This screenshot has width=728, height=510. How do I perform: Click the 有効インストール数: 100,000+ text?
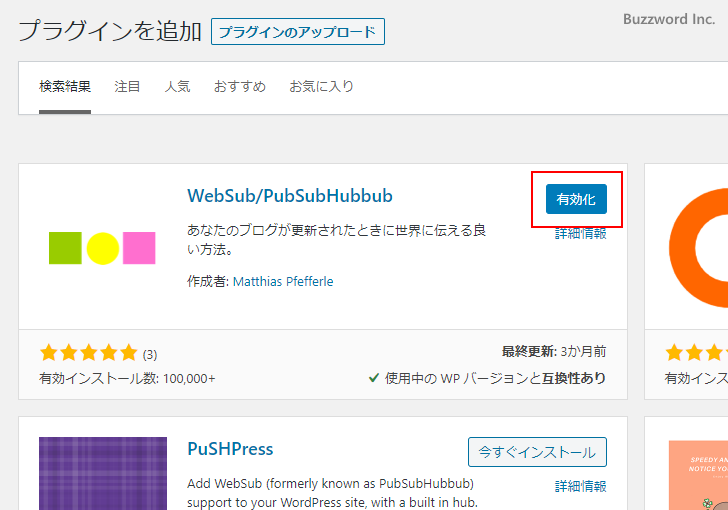coord(127,379)
